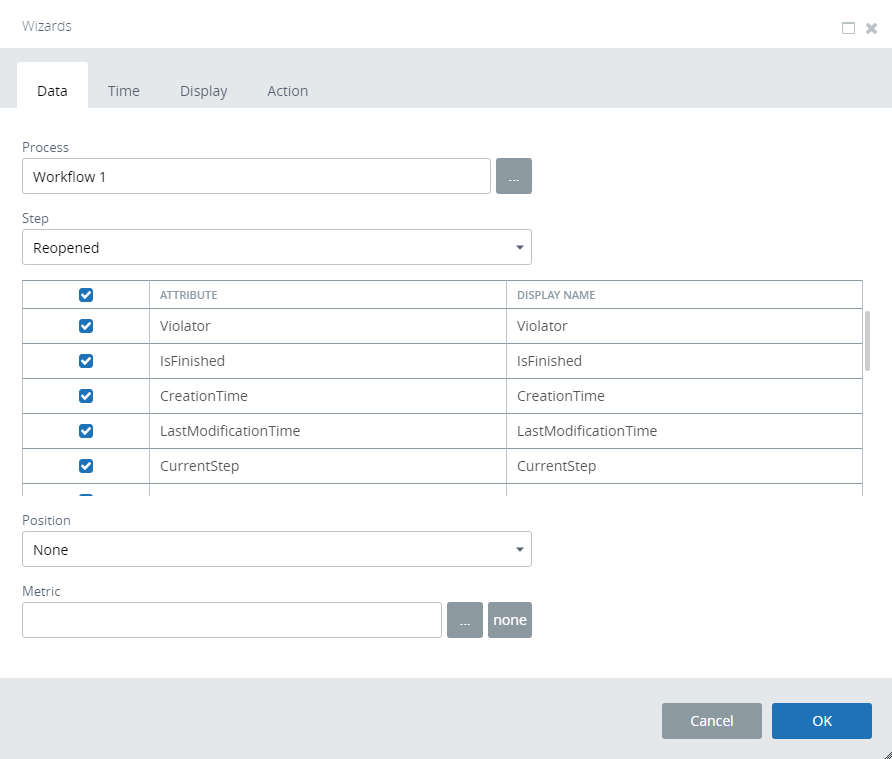Uncheck the IsFinished attribute checkbox

86,361
